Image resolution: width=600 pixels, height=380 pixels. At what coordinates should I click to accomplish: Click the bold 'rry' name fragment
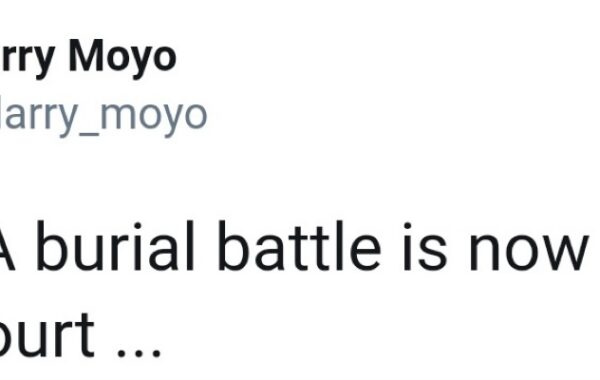[26, 60]
